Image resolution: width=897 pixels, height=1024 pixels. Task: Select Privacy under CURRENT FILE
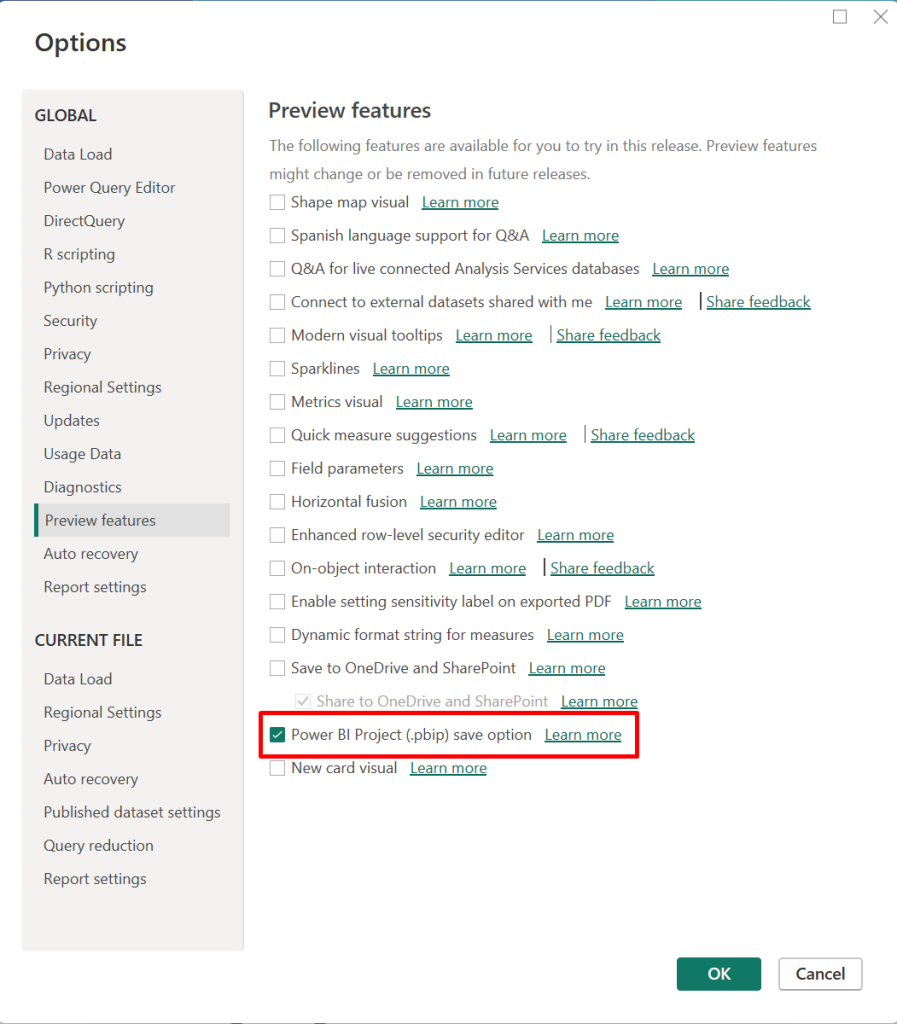pyautogui.click(x=67, y=745)
